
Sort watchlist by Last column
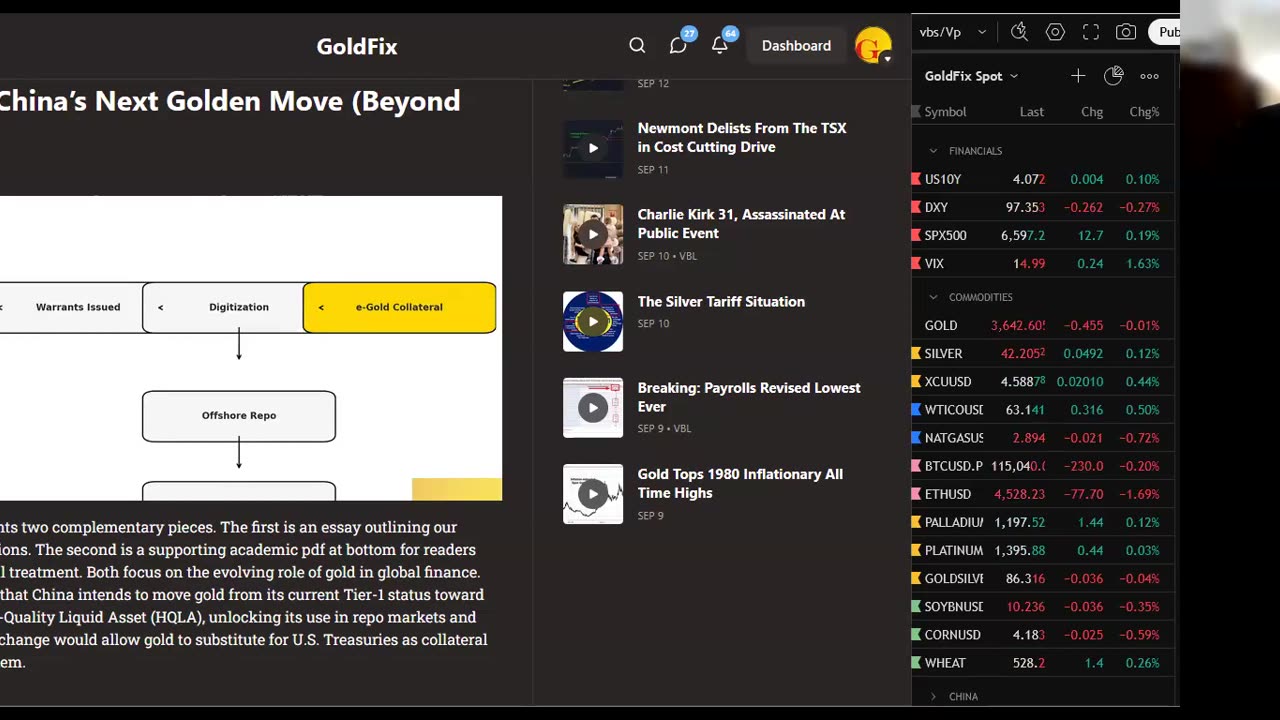tap(1031, 112)
